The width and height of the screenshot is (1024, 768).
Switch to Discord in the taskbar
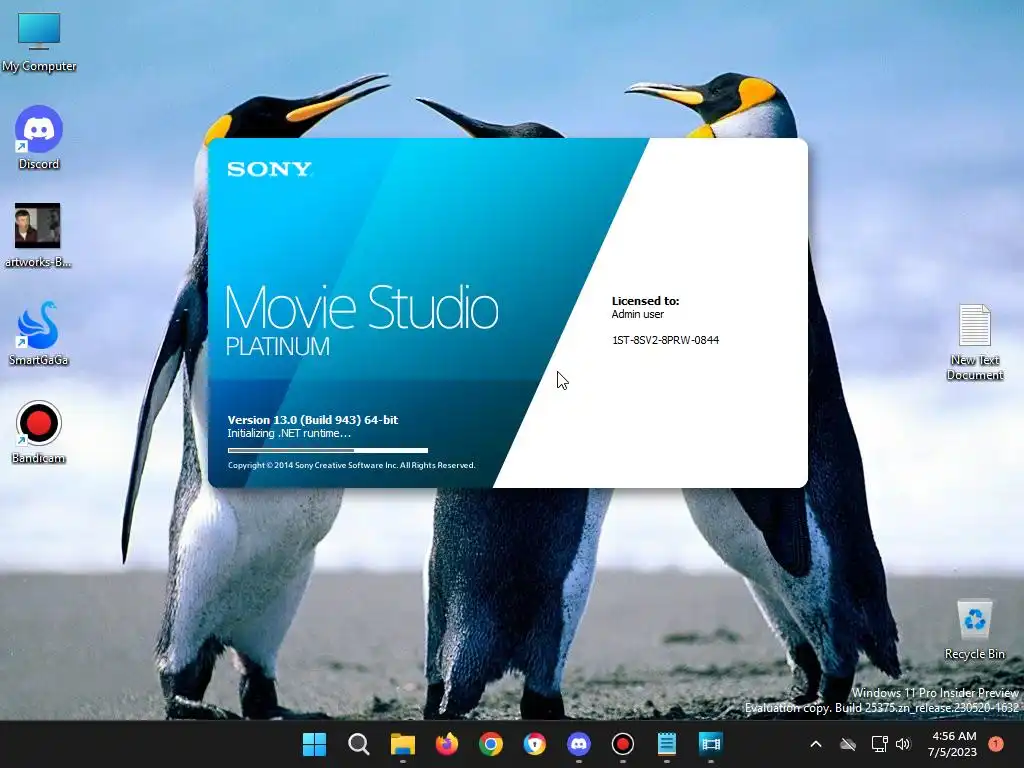(x=579, y=744)
